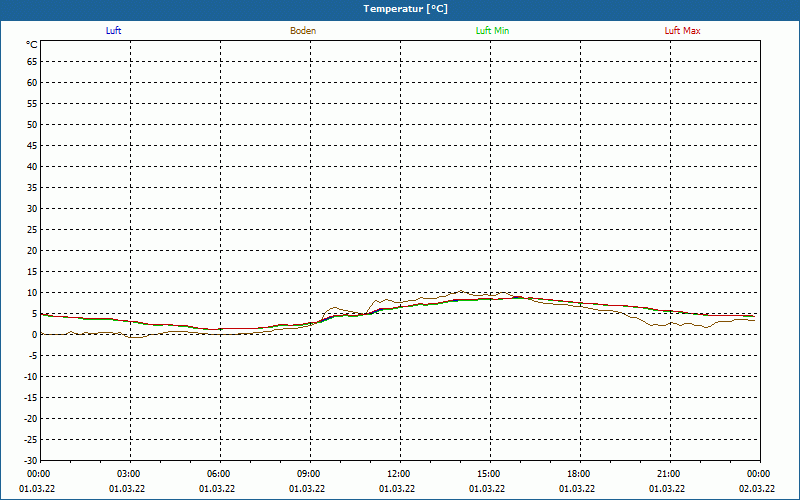Click the -15 value on the temperature axis
This screenshot has width=800, height=500.
[31, 397]
